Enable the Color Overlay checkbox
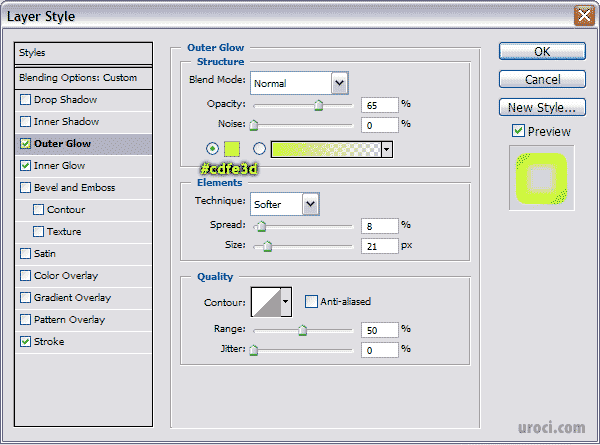The image size is (600, 445). click(25, 276)
